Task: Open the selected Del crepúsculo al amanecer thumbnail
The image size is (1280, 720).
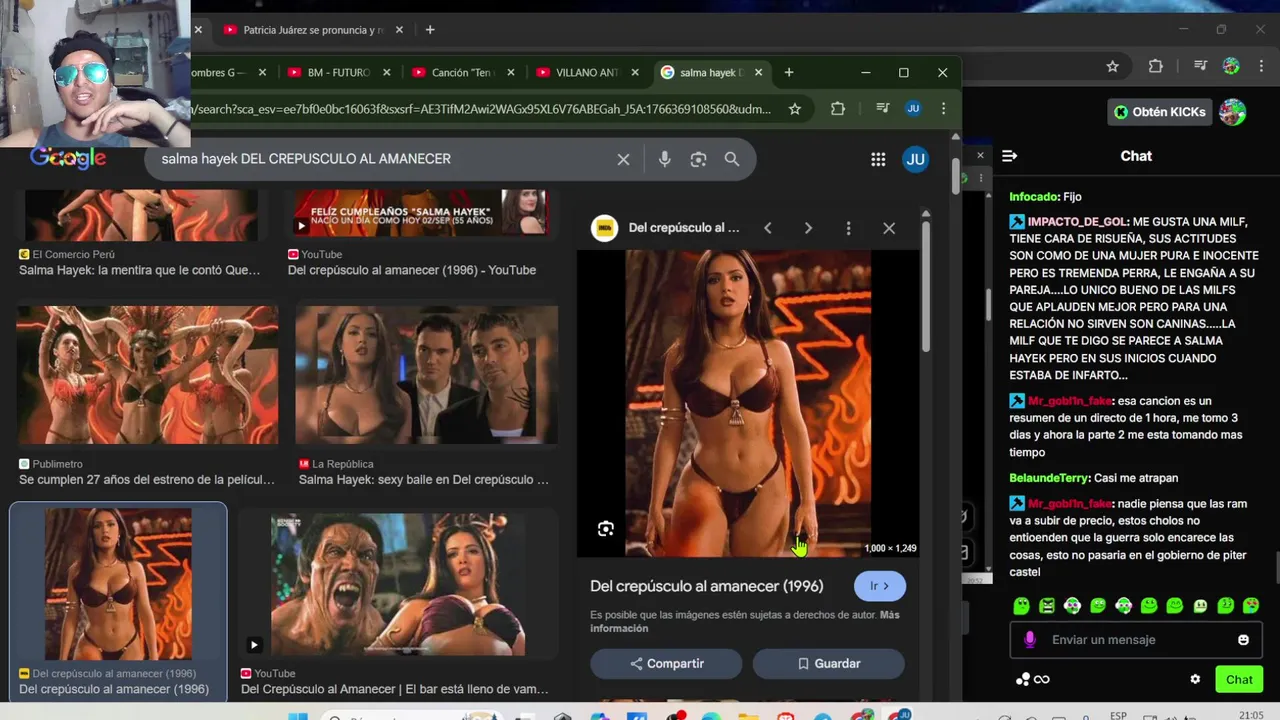Action: [x=118, y=584]
